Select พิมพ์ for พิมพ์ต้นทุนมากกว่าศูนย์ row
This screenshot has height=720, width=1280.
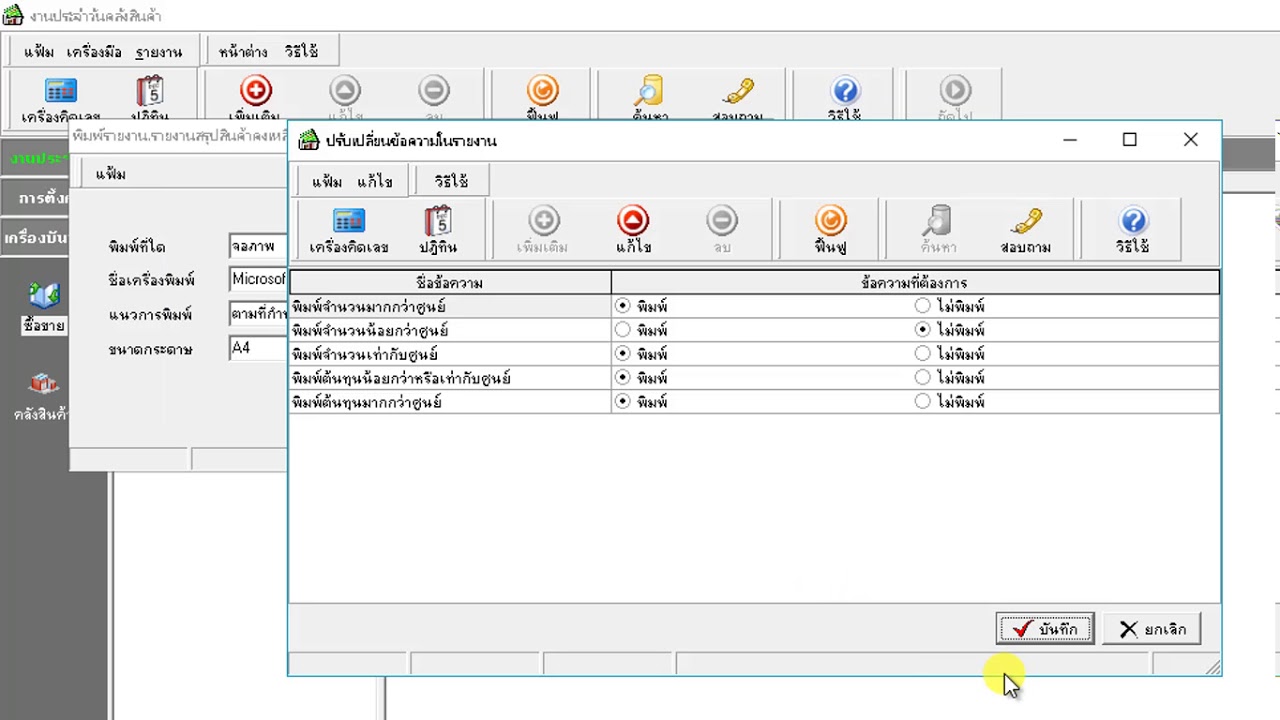(x=623, y=402)
